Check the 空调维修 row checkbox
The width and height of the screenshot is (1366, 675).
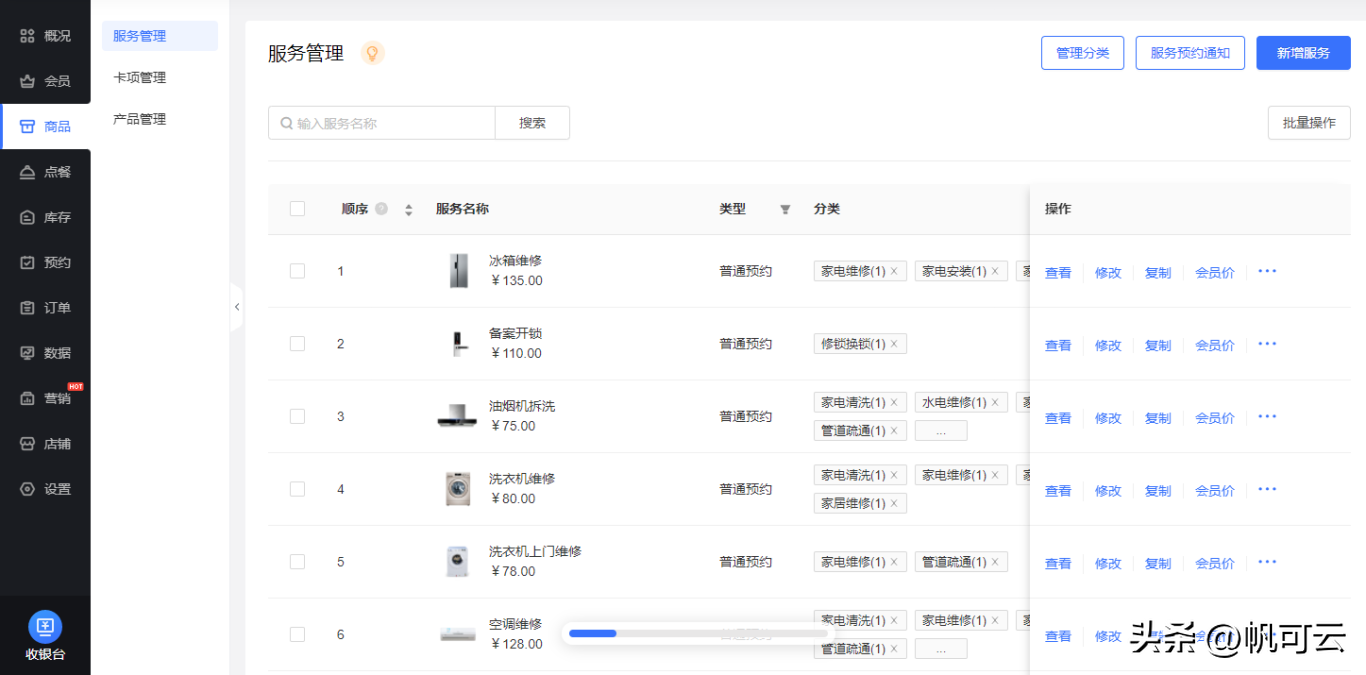[297, 634]
